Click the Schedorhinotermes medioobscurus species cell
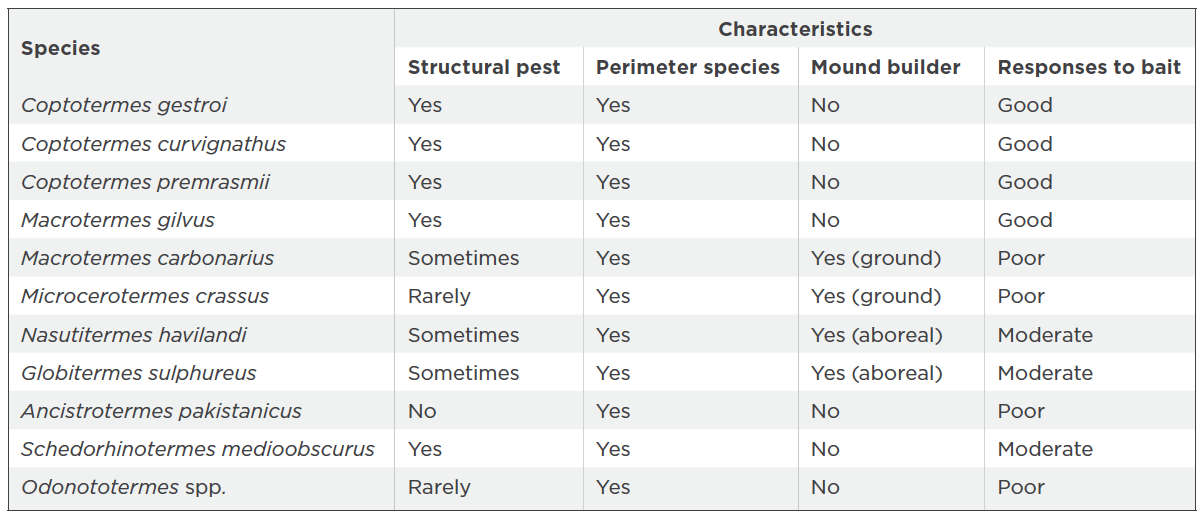 [198, 449]
